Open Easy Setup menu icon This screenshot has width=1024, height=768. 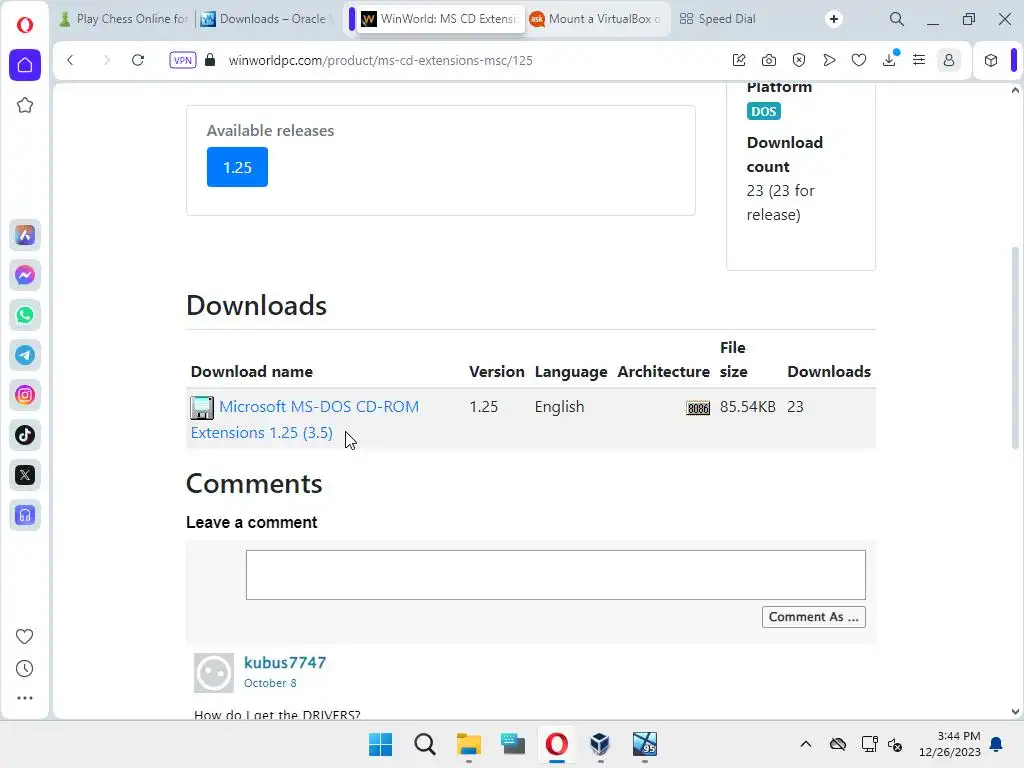(x=919, y=60)
